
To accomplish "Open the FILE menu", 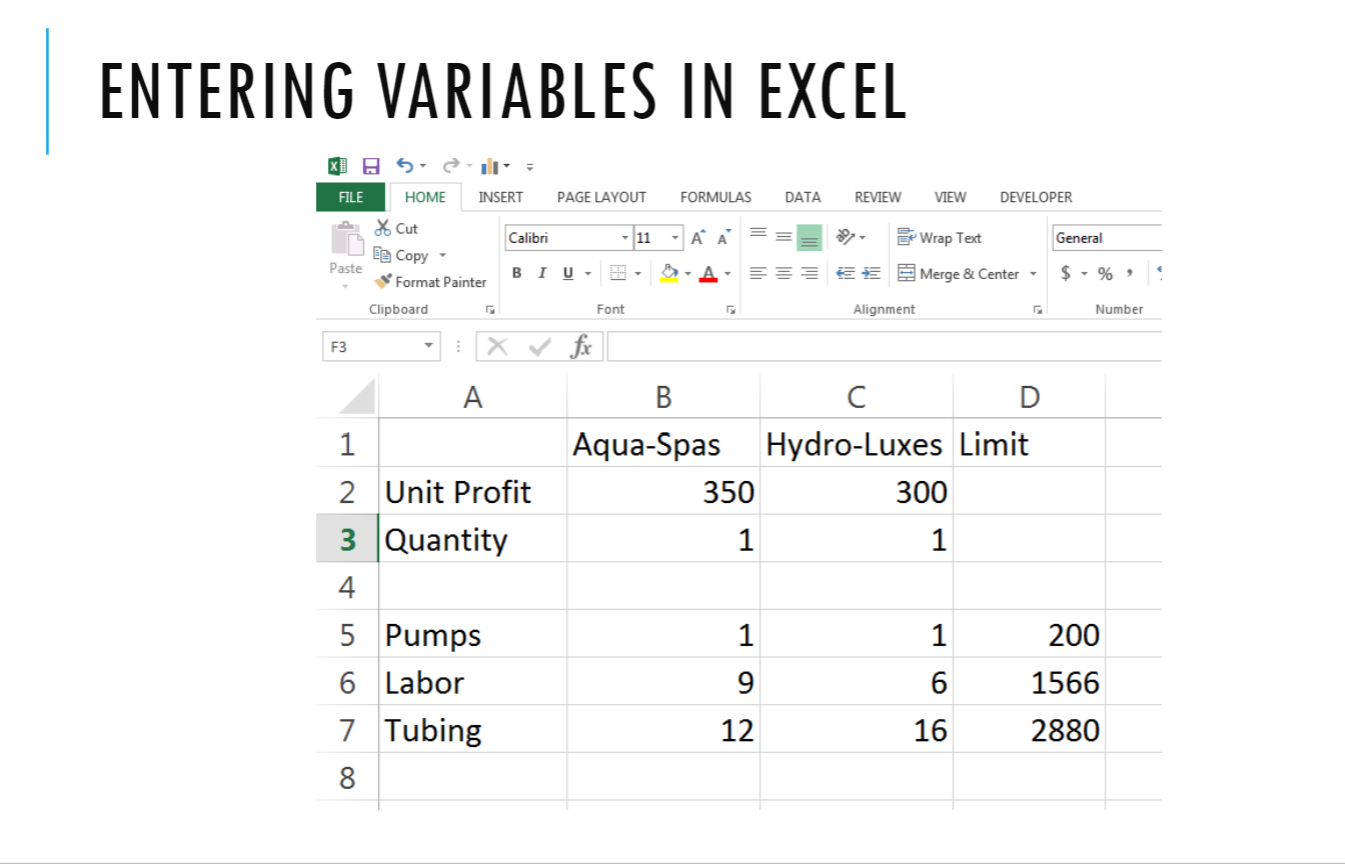I will click(350, 197).
